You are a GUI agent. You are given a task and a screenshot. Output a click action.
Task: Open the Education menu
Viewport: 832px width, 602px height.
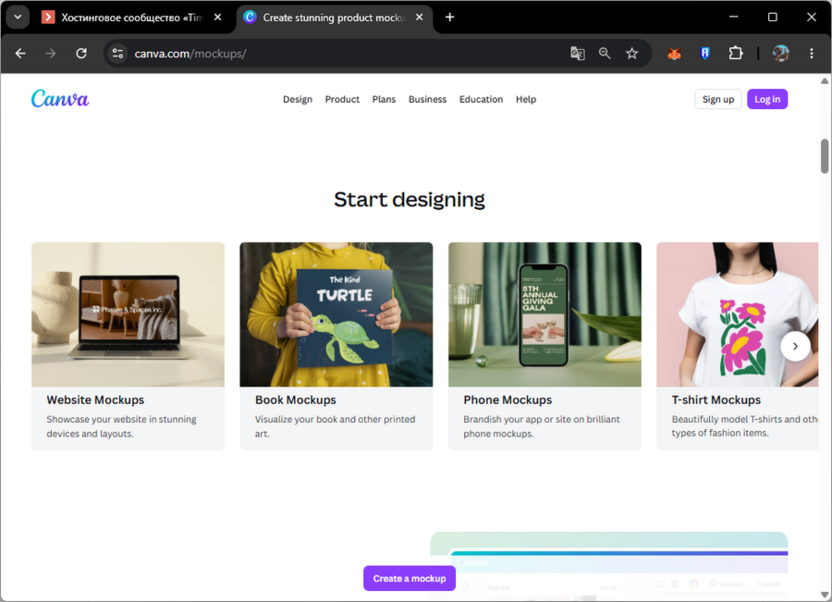(481, 99)
